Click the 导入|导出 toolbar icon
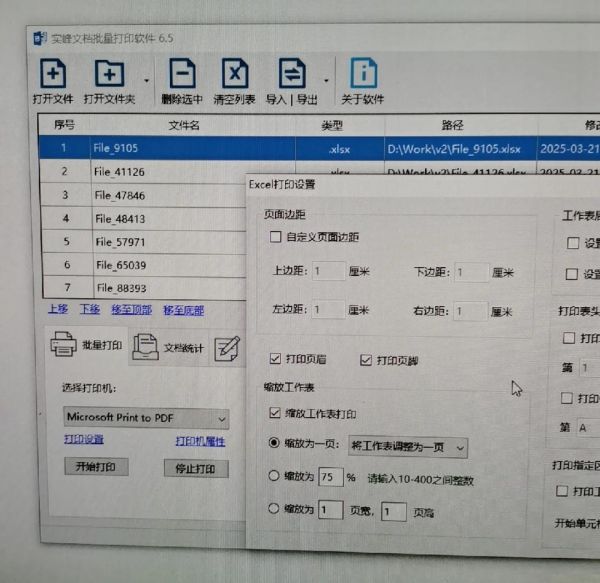 [x=291, y=76]
